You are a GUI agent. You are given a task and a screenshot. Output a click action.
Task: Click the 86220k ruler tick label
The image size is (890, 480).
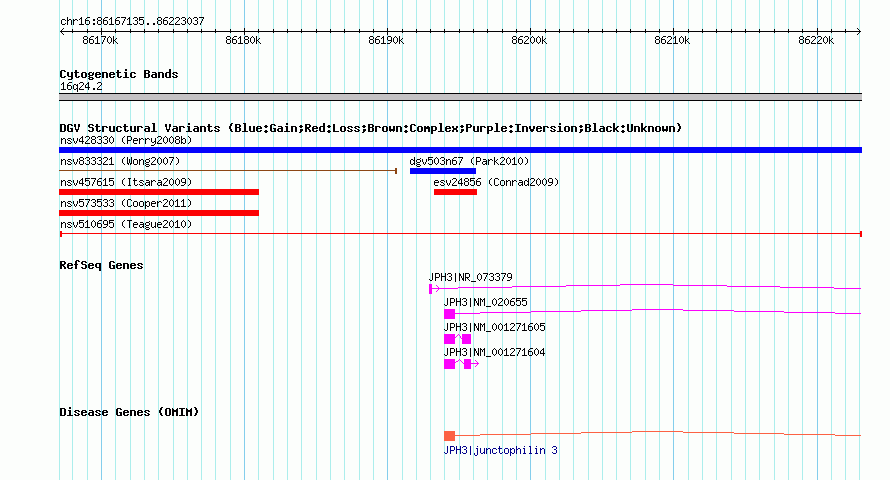[816, 40]
